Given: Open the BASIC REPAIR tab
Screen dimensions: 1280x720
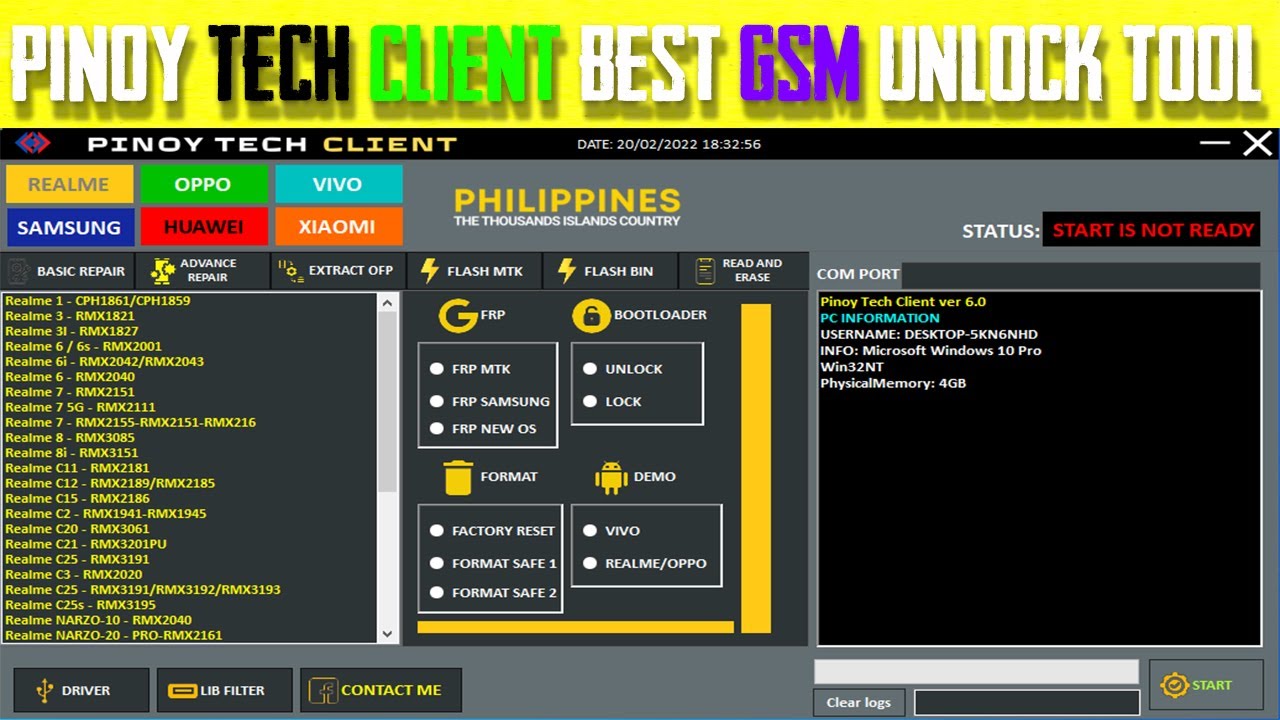Looking at the screenshot, I should (x=67, y=271).
